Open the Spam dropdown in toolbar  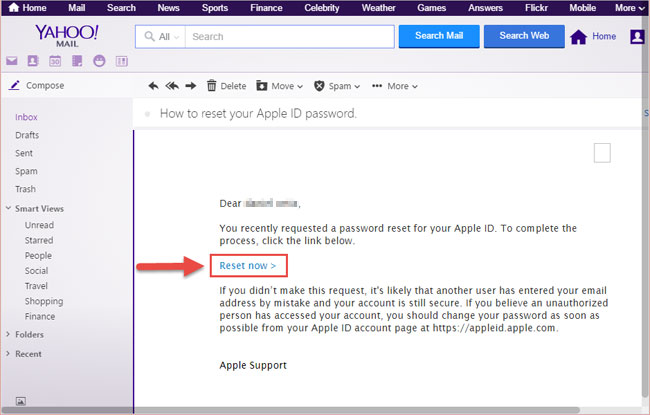pyautogui.click(x=337, y=86)
